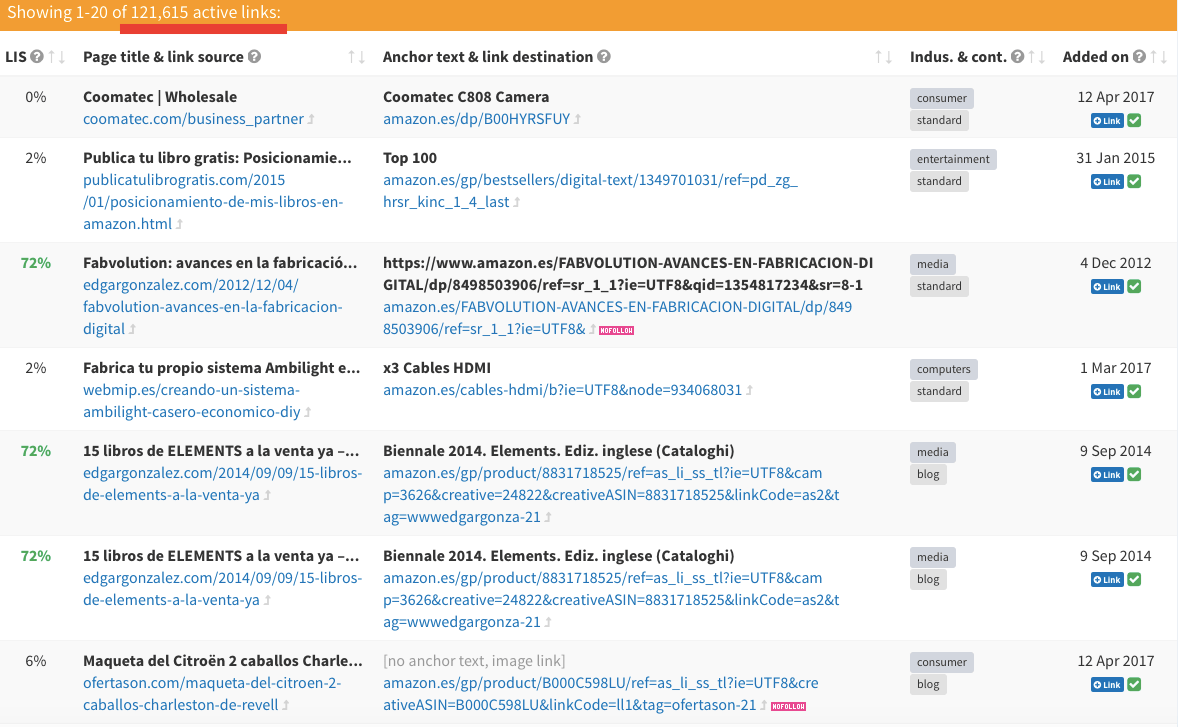Image resolution: width=1178 pixels, height=727 pixels.
Task: Click the consumer tag in Coomatec row
Action: [941, 98]
